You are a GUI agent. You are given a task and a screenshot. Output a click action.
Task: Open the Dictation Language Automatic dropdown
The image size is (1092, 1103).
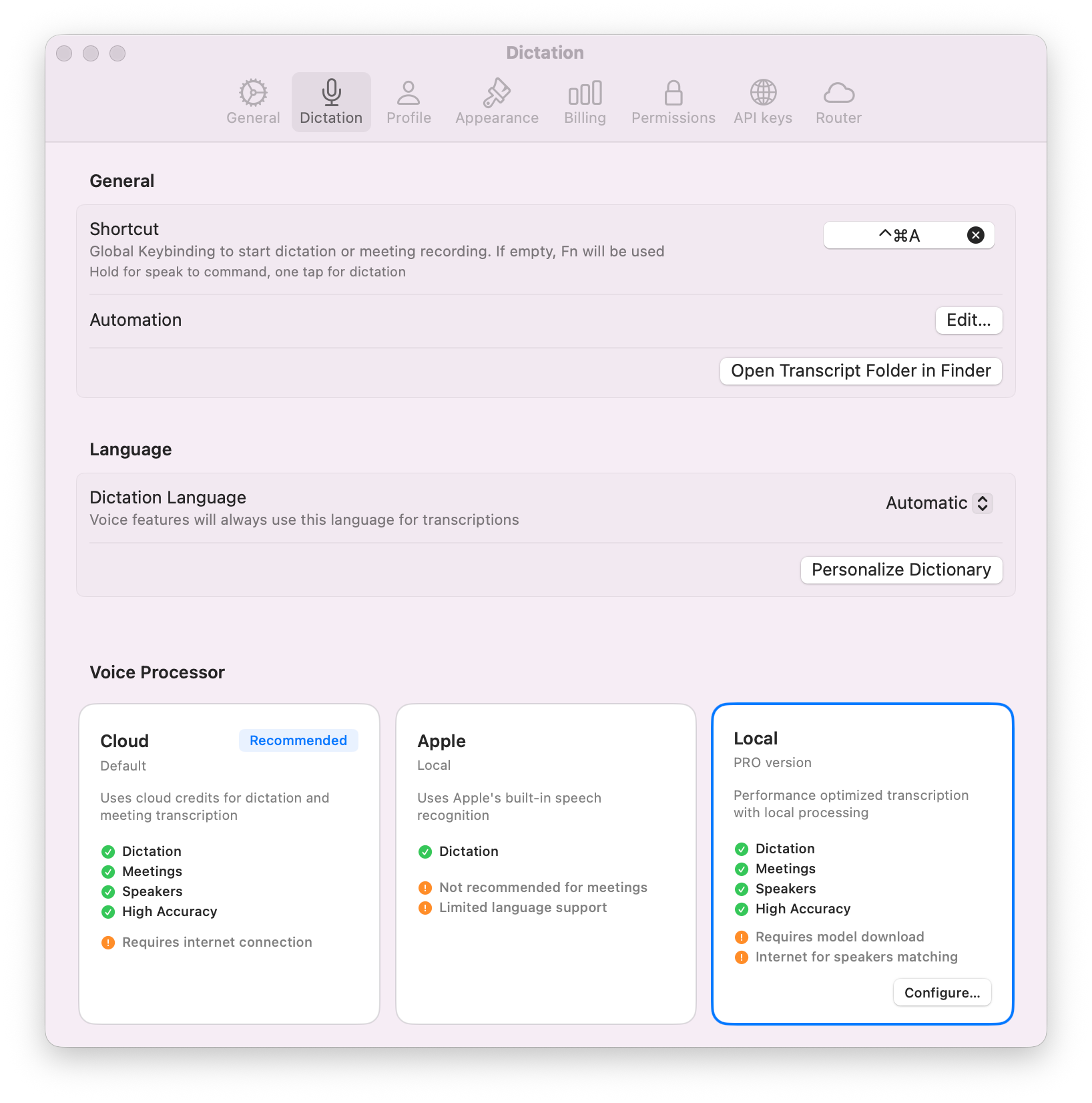pos(938,503)
